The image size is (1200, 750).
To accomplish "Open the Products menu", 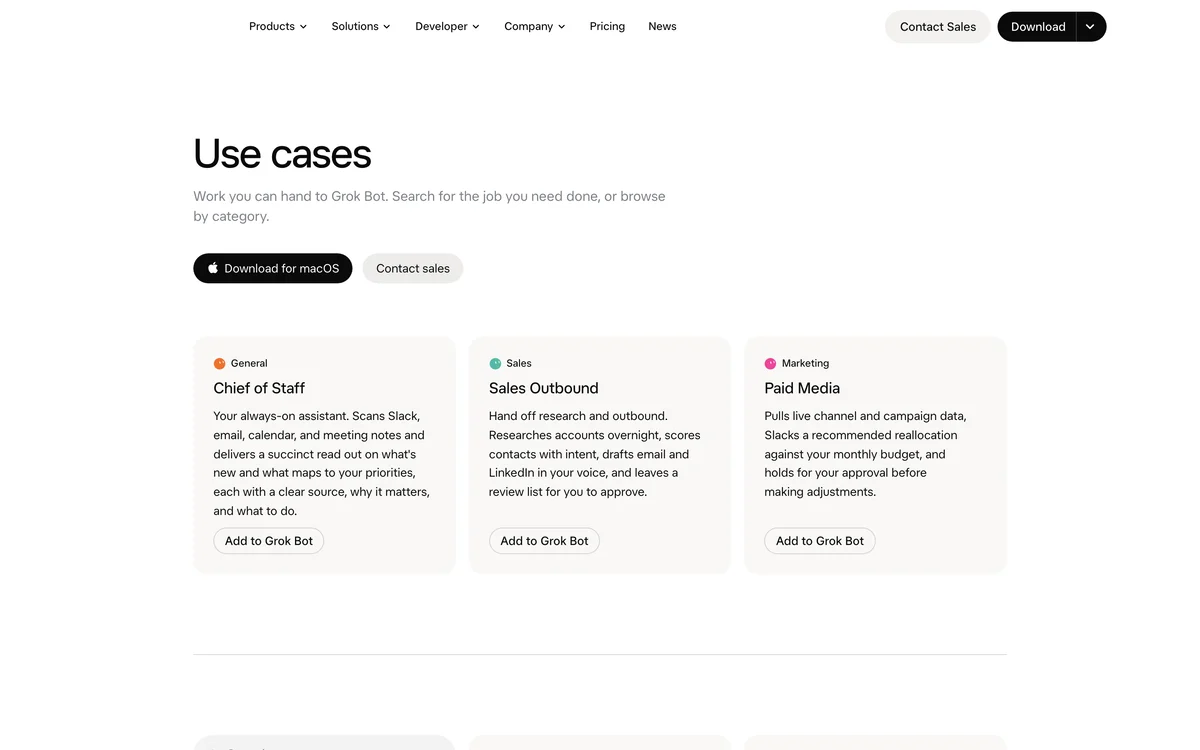I will [278, 26].
